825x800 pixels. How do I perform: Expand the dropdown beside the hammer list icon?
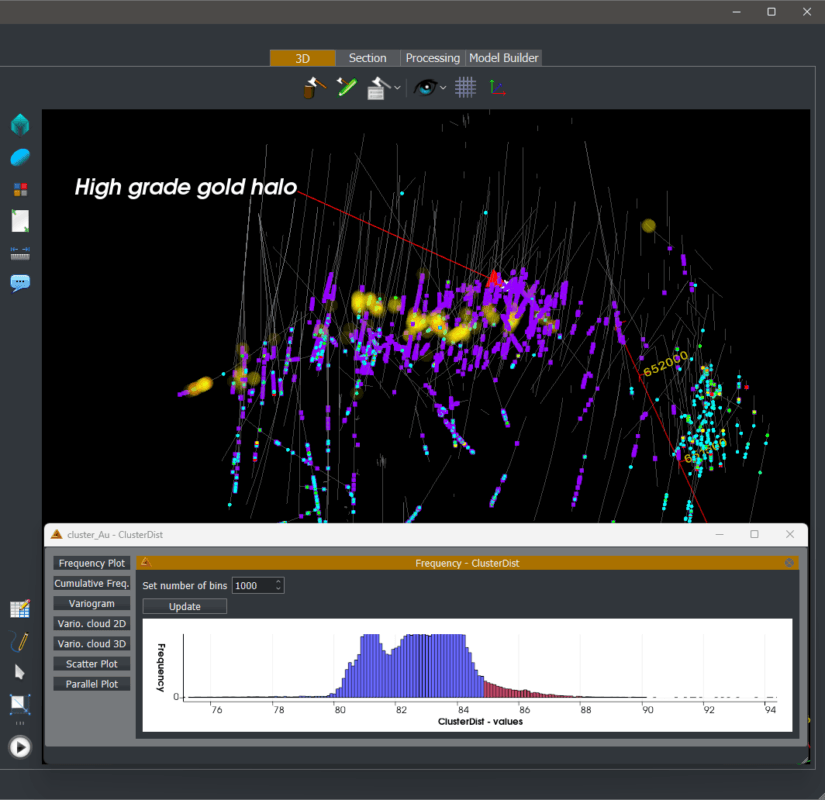click(396, 88)
